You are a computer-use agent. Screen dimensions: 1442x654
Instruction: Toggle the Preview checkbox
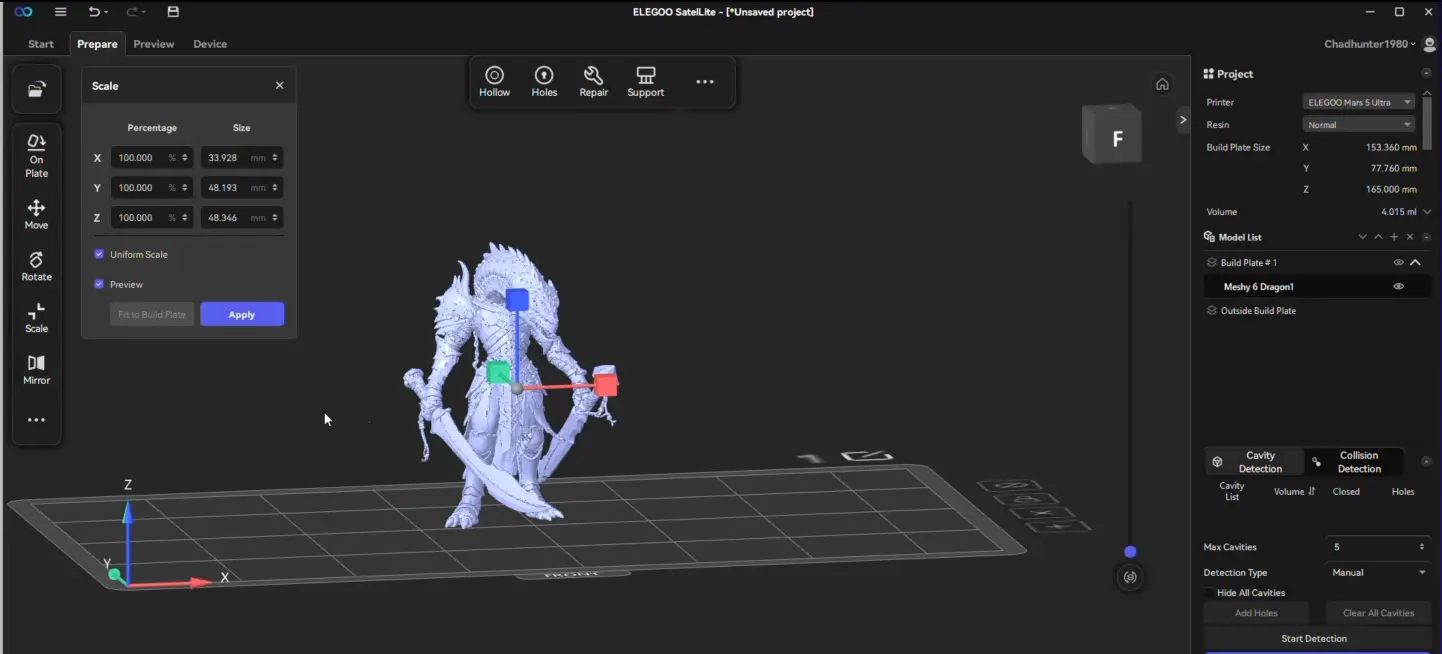pyautogui.click(x=99, y=284)
